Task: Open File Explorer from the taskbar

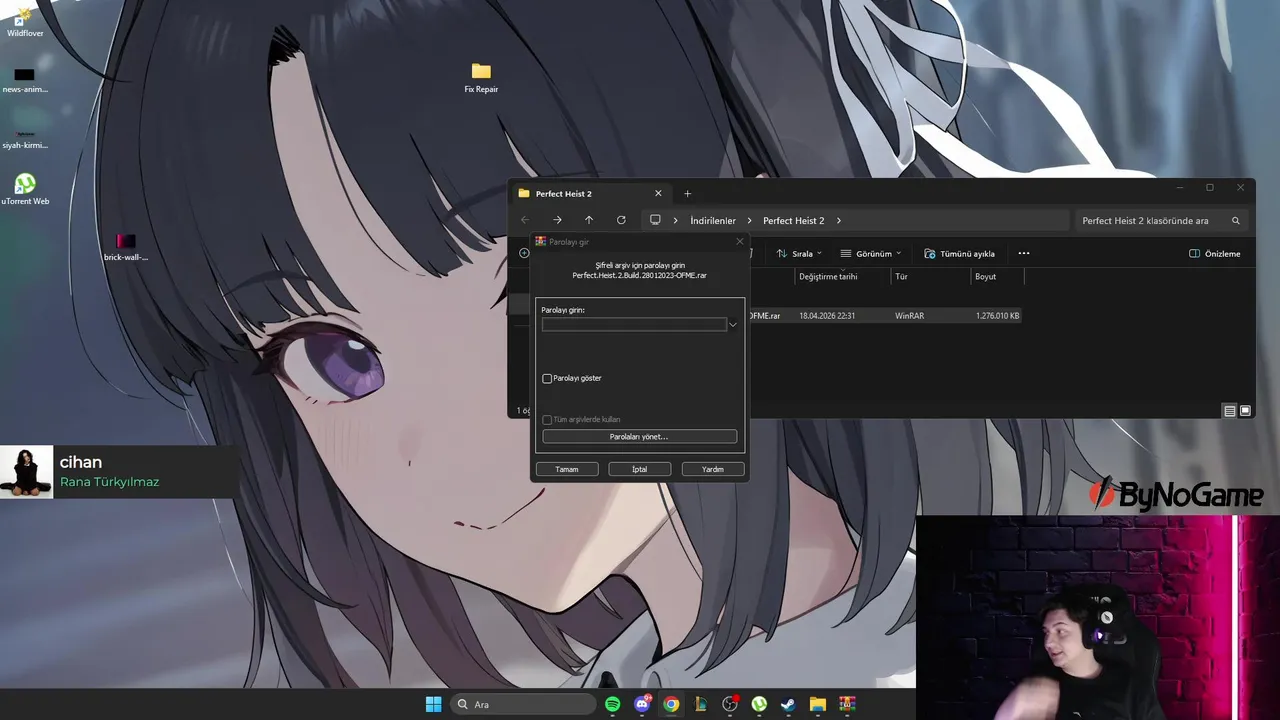Action: [817, 704]
